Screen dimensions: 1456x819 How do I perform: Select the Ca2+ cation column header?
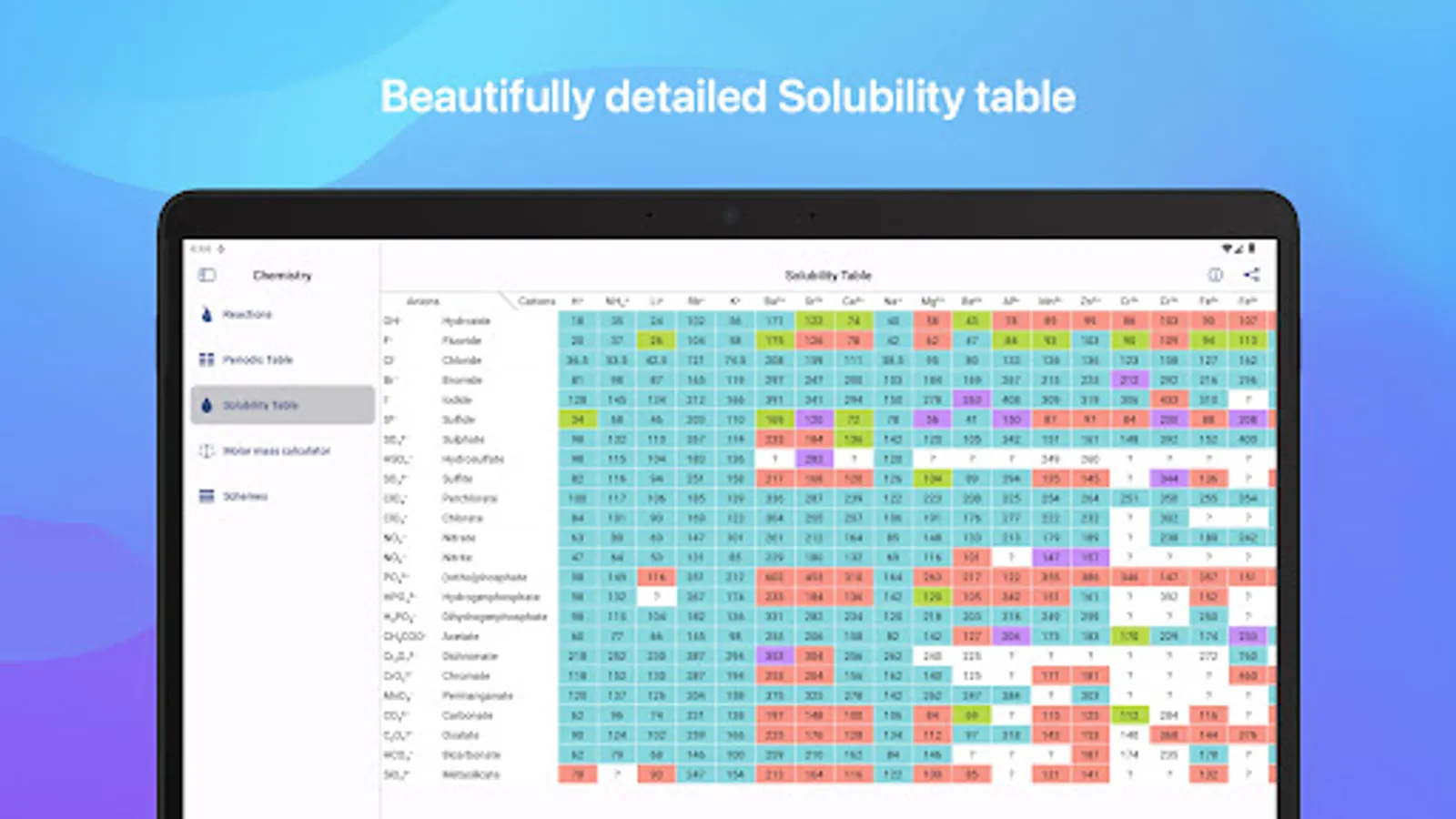click(853, 301)
